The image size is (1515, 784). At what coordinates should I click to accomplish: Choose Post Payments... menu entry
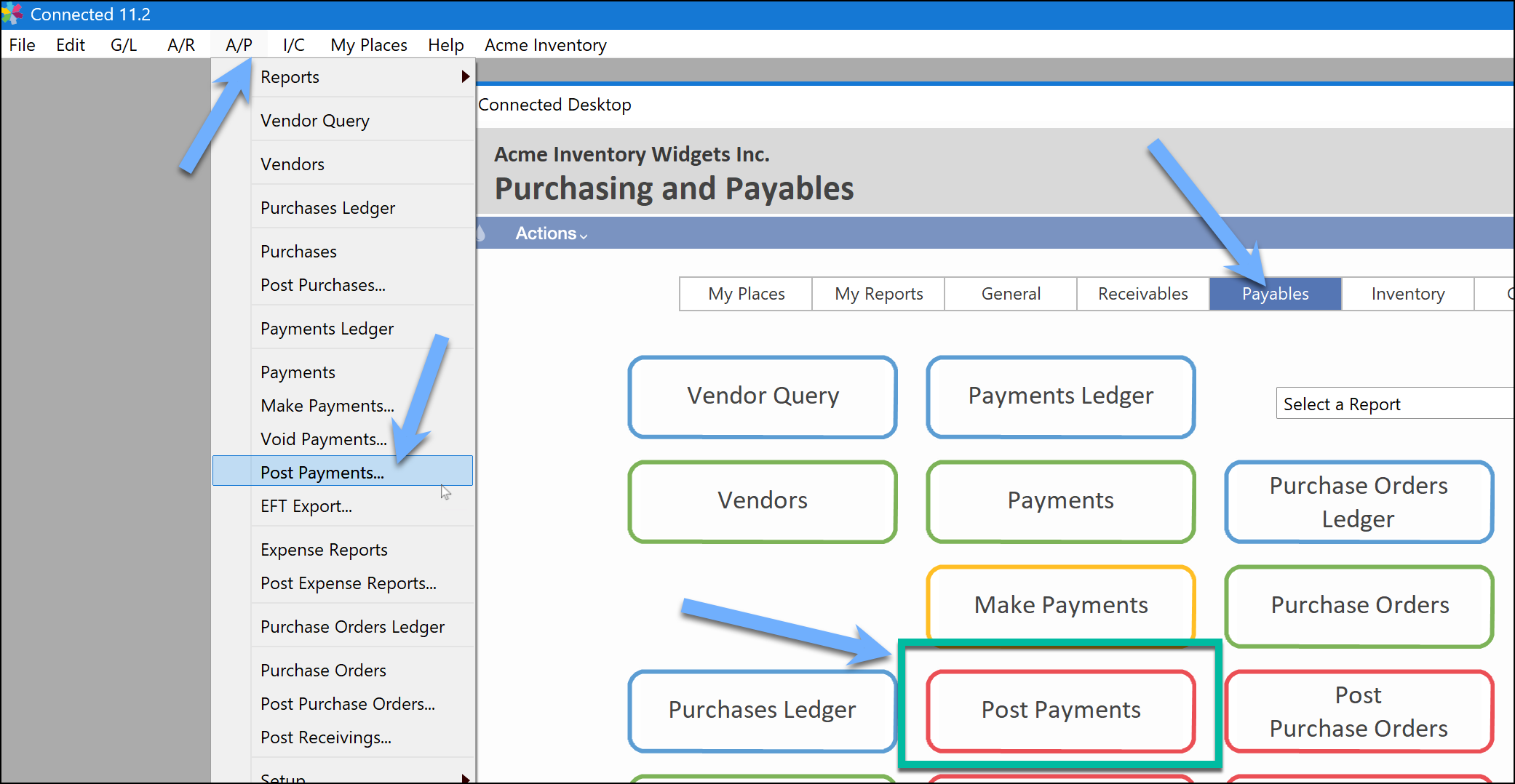pos(343,471)
